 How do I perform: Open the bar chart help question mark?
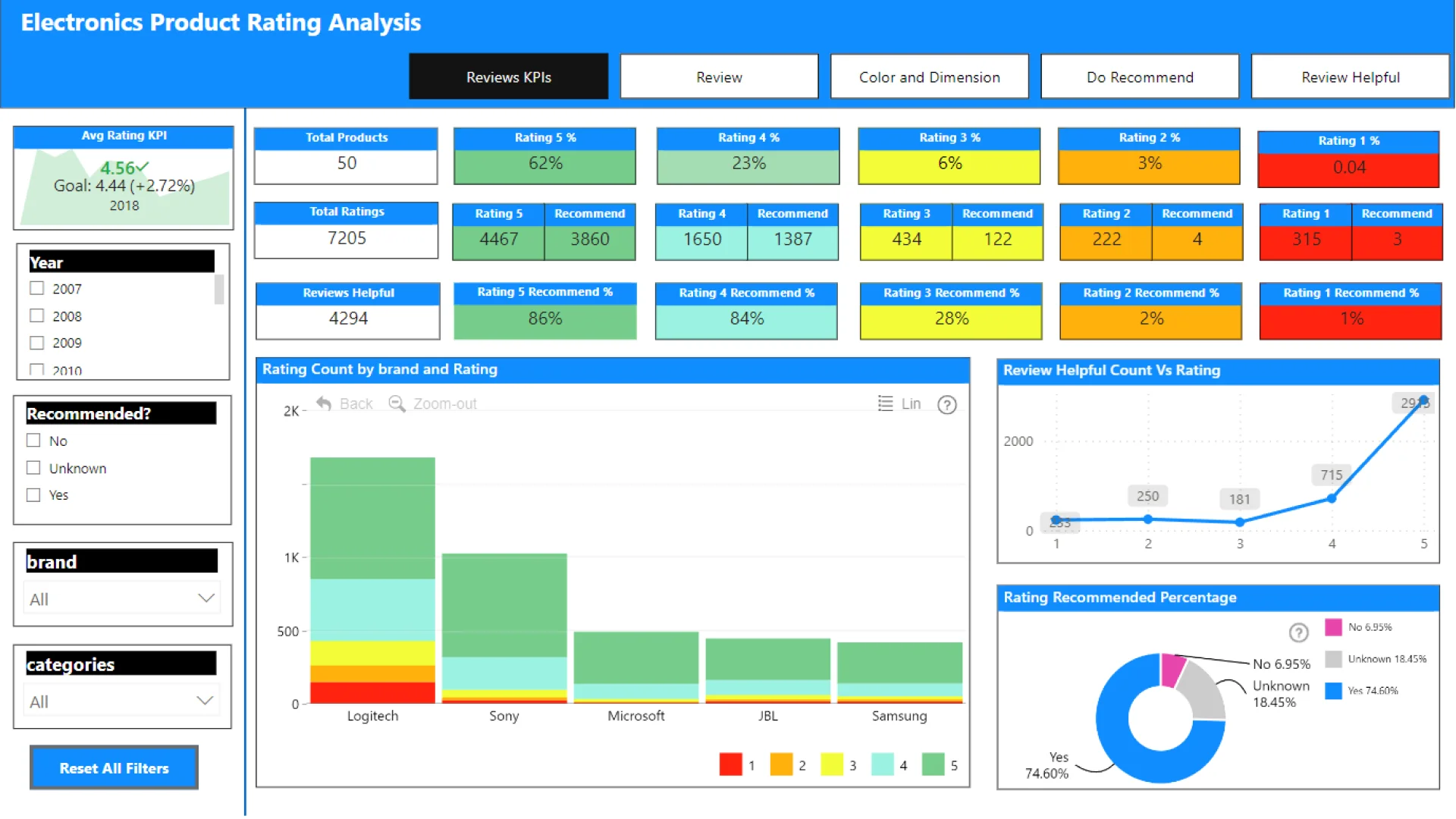point(947,405)
